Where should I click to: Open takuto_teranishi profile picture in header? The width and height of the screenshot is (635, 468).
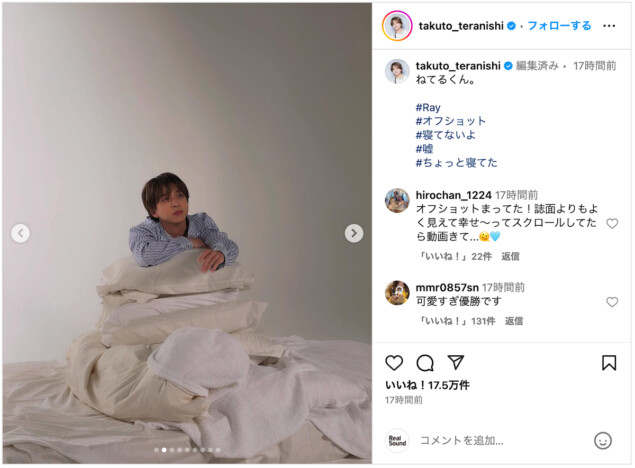[x=397, y=26]
